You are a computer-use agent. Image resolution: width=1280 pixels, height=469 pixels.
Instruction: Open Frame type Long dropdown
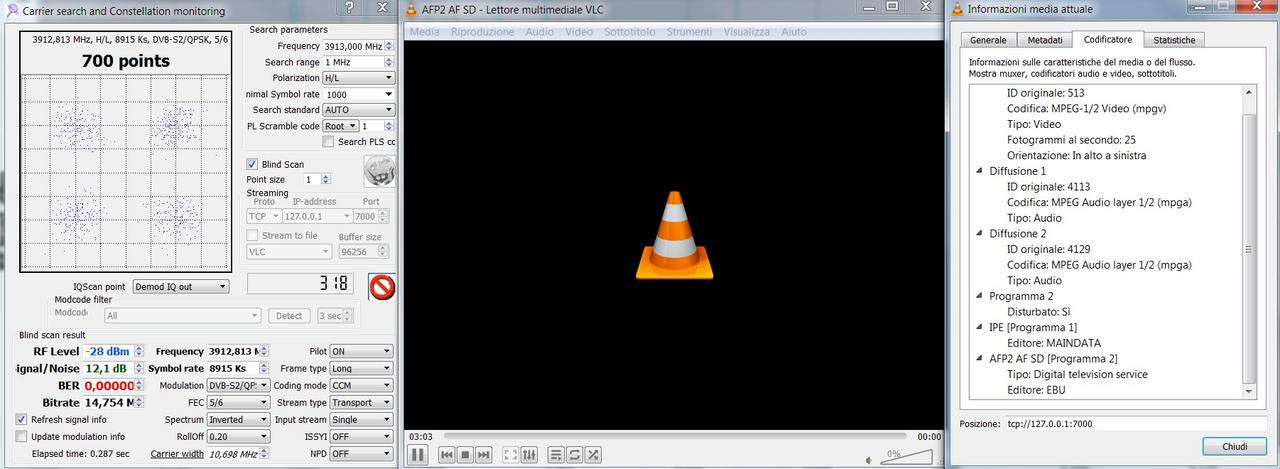pos(361,368)
